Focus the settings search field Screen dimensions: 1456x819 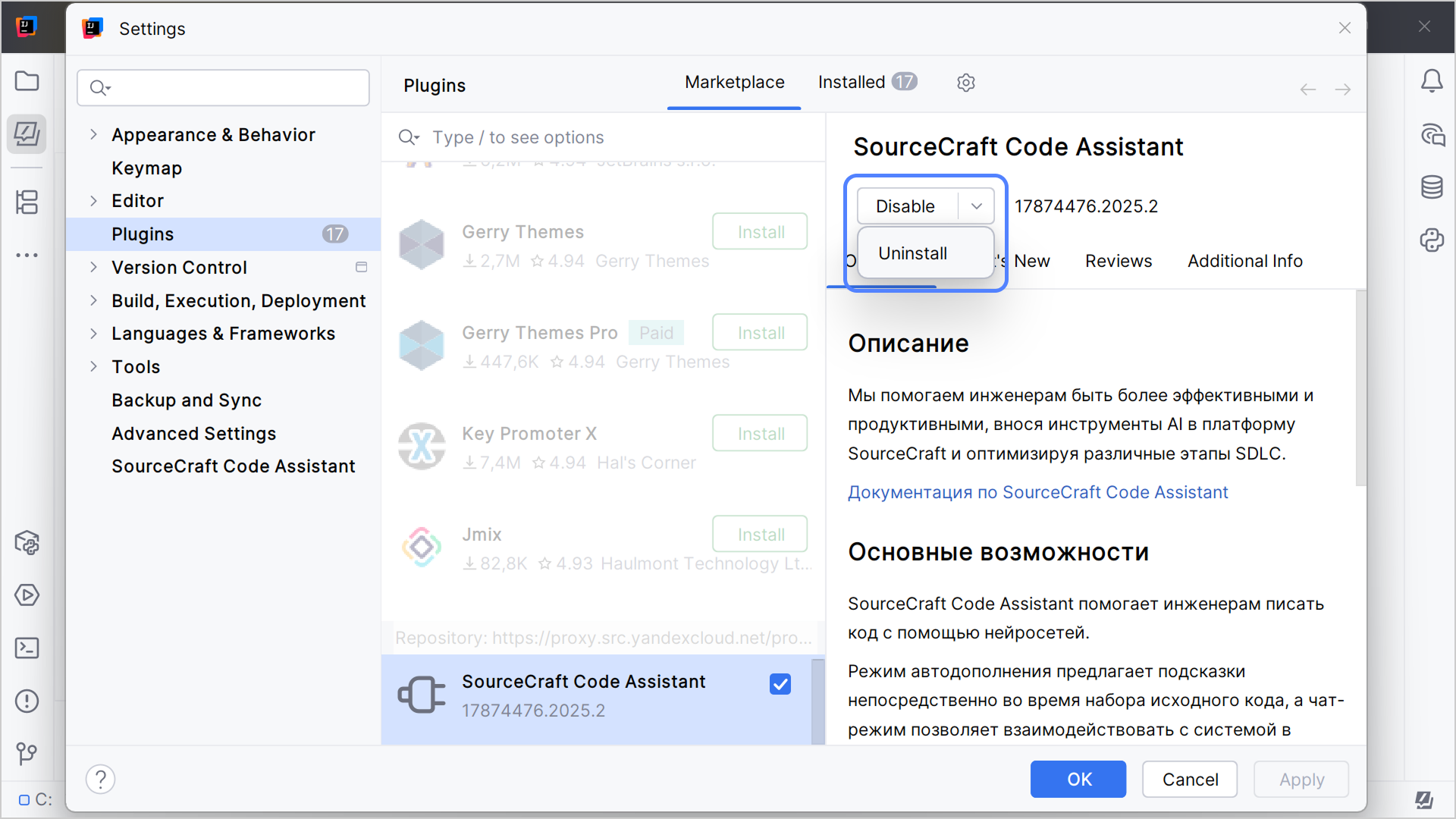(235, 88)
